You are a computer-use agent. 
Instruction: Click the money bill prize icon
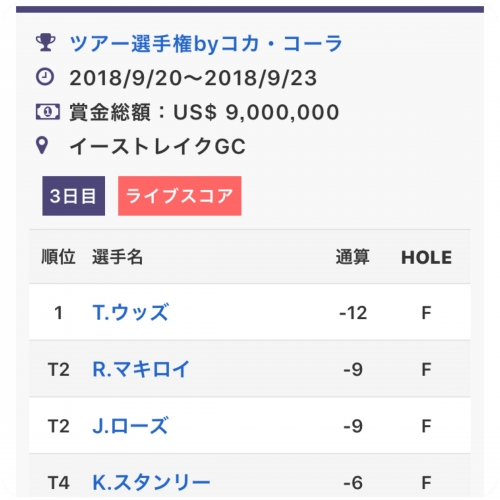pyautogui.click(x=48, y=111)
